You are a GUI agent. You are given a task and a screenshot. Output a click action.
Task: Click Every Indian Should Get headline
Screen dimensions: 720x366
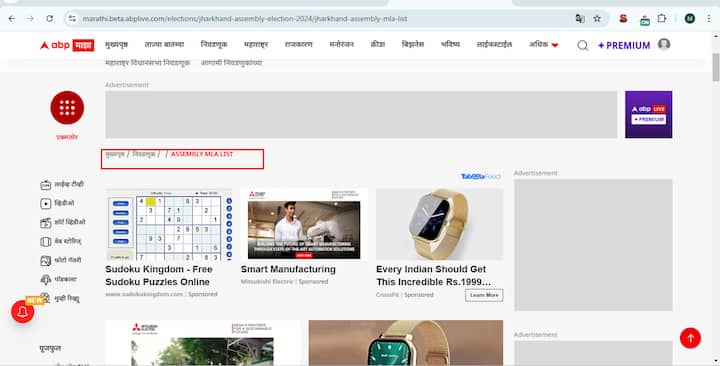click(x=433, y=276)
